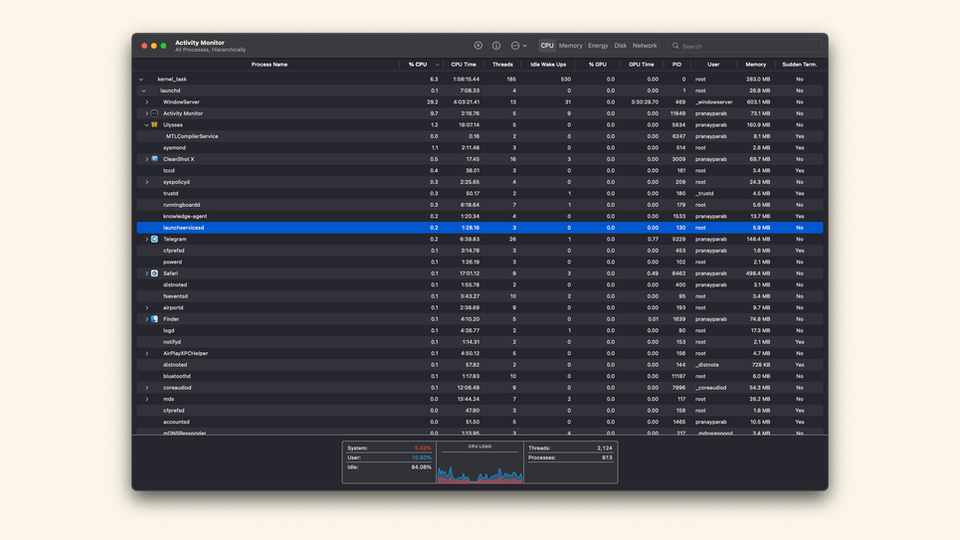This screenshot has width=960, height=540.
Task: Collapse the Ulysses process group
Action: [x=147, y=125]
